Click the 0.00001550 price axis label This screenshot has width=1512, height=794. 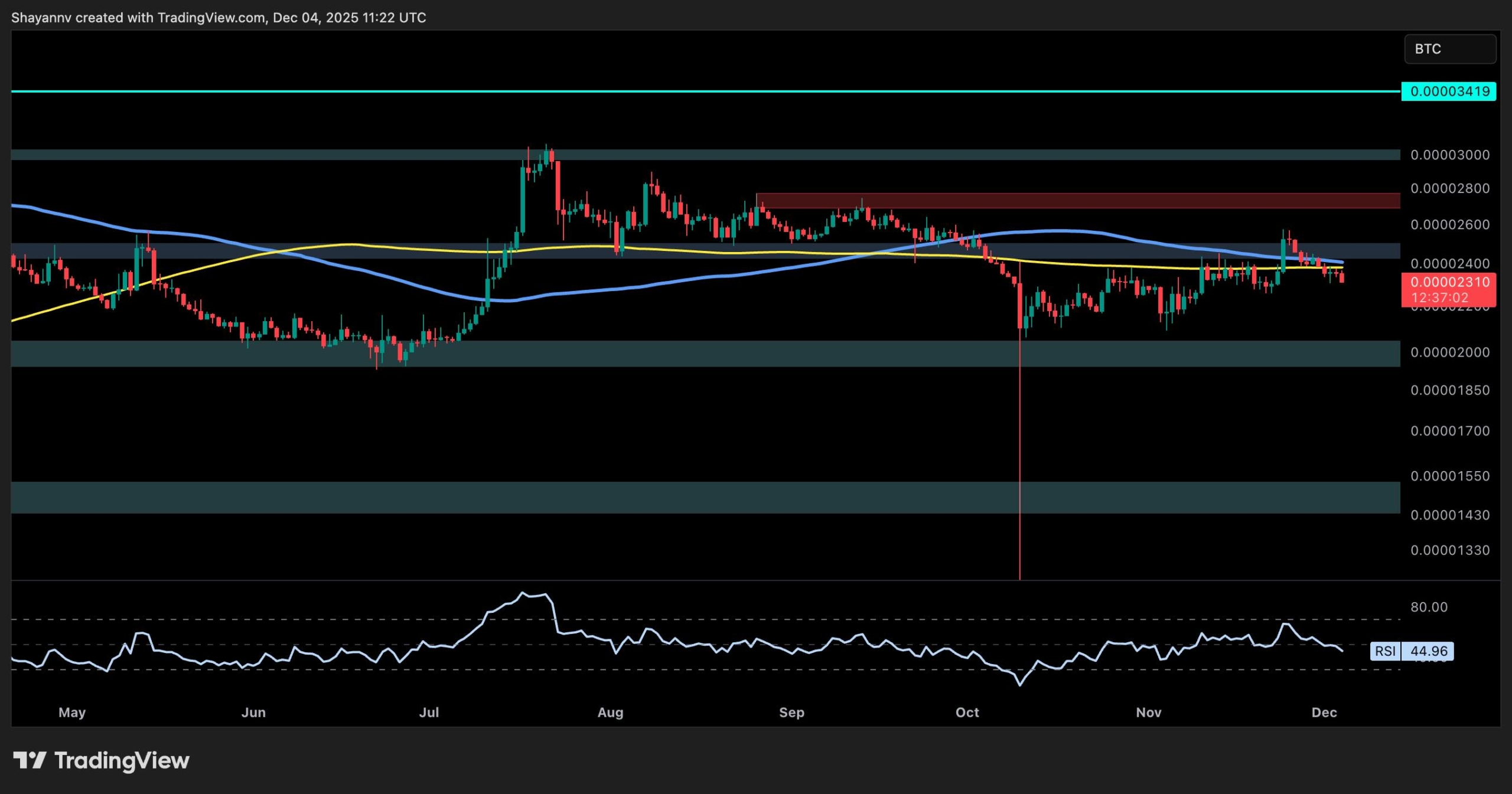1449,476
